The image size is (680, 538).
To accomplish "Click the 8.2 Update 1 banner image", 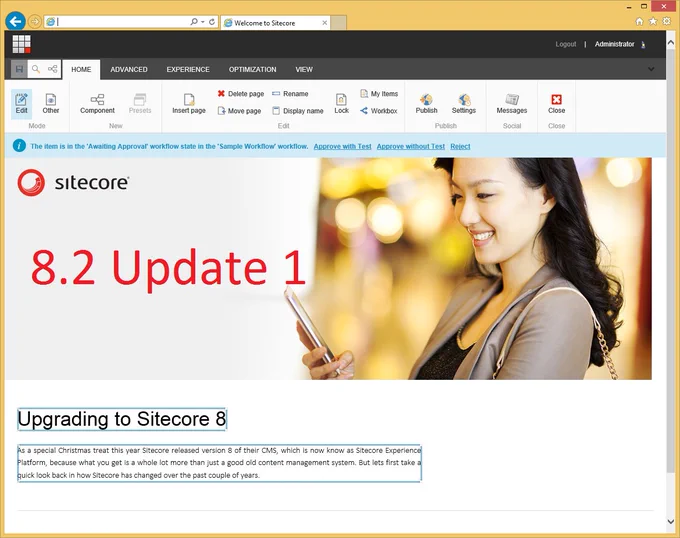I will tap(328, 269).
